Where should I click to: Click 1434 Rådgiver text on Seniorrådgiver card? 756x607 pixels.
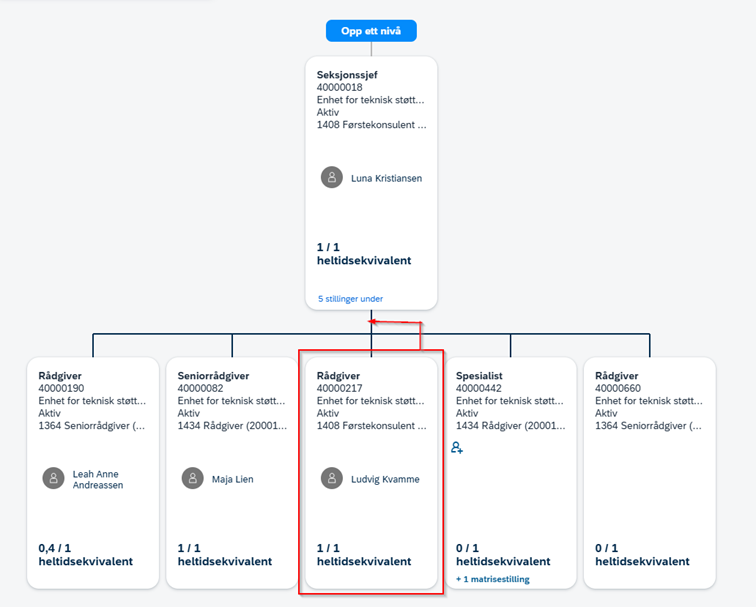pyautogui.click(x=232, y=426)
